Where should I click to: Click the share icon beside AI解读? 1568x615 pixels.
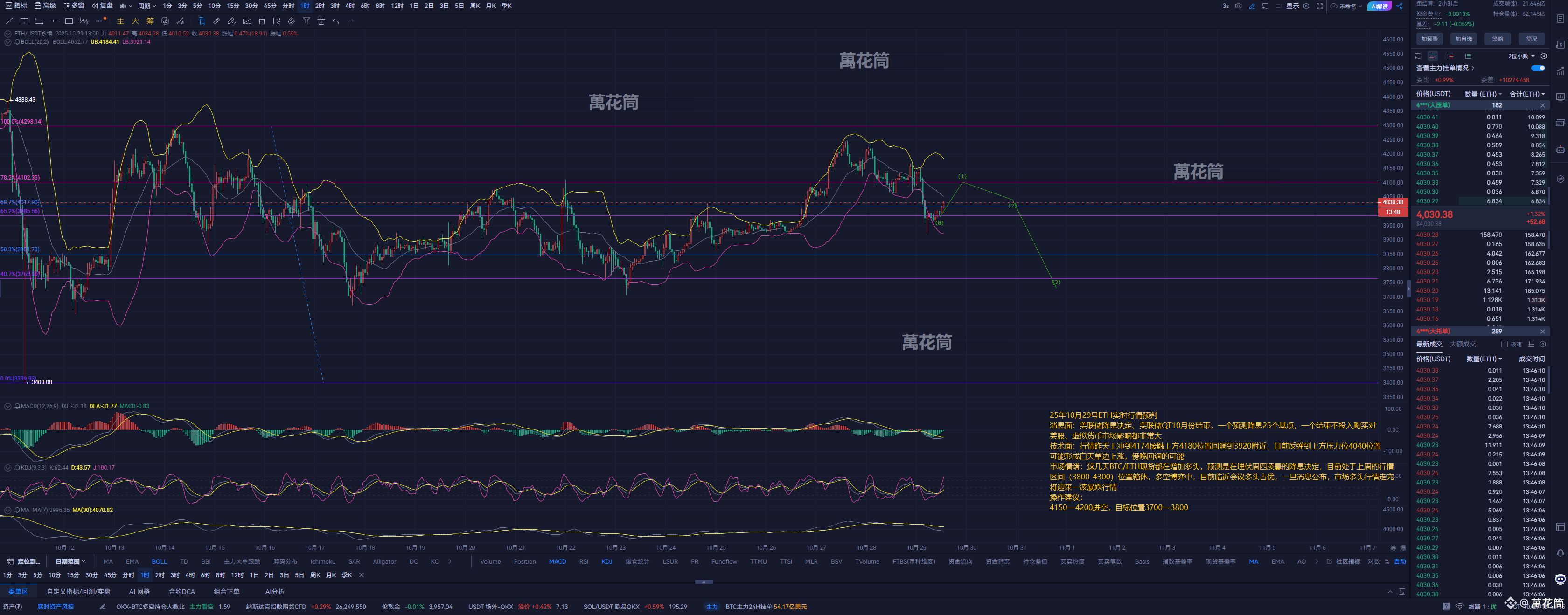(1400, 6)
